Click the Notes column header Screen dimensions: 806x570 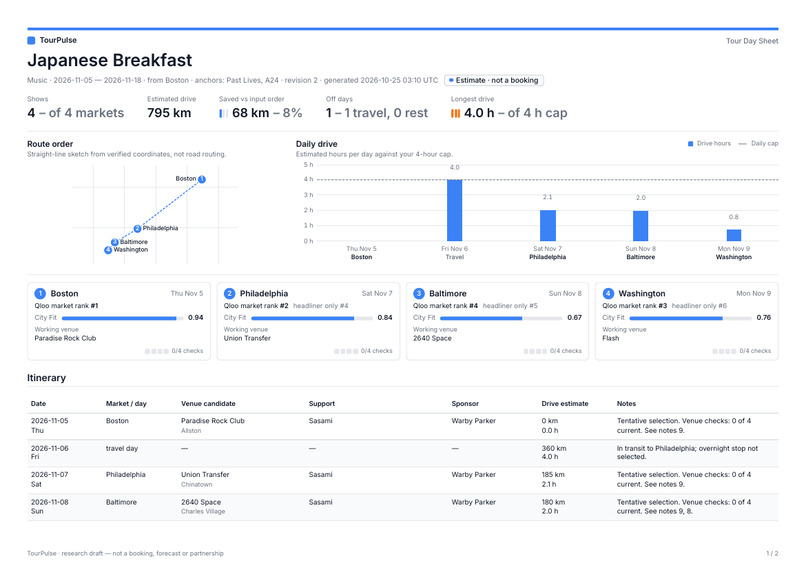pyautogui.click(x=626, y=403)
